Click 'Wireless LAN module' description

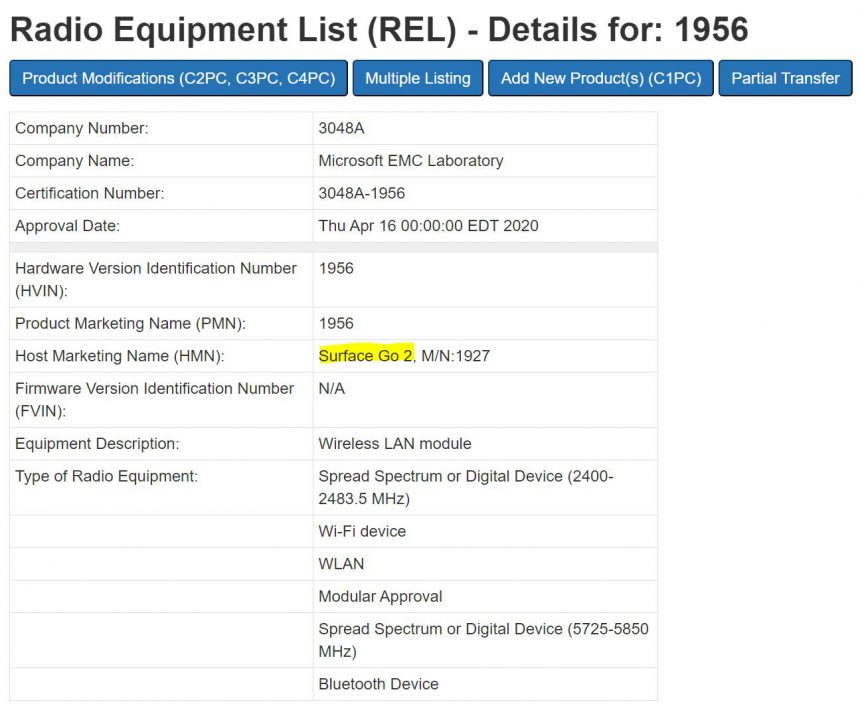395,443
